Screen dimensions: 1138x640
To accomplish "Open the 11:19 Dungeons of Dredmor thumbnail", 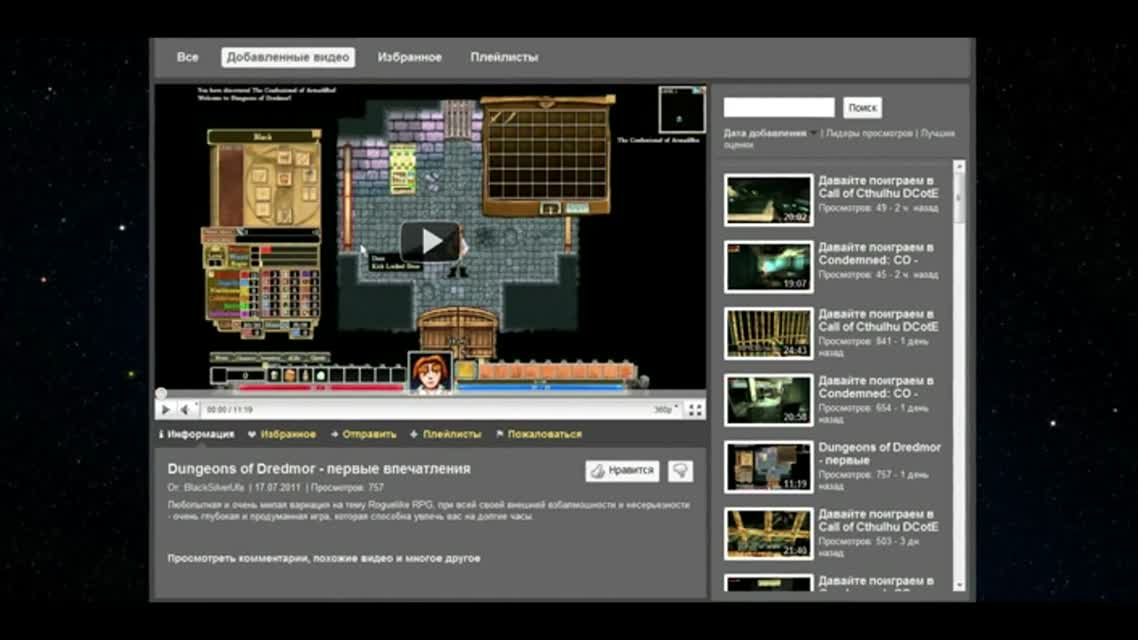I will [769, 467].
